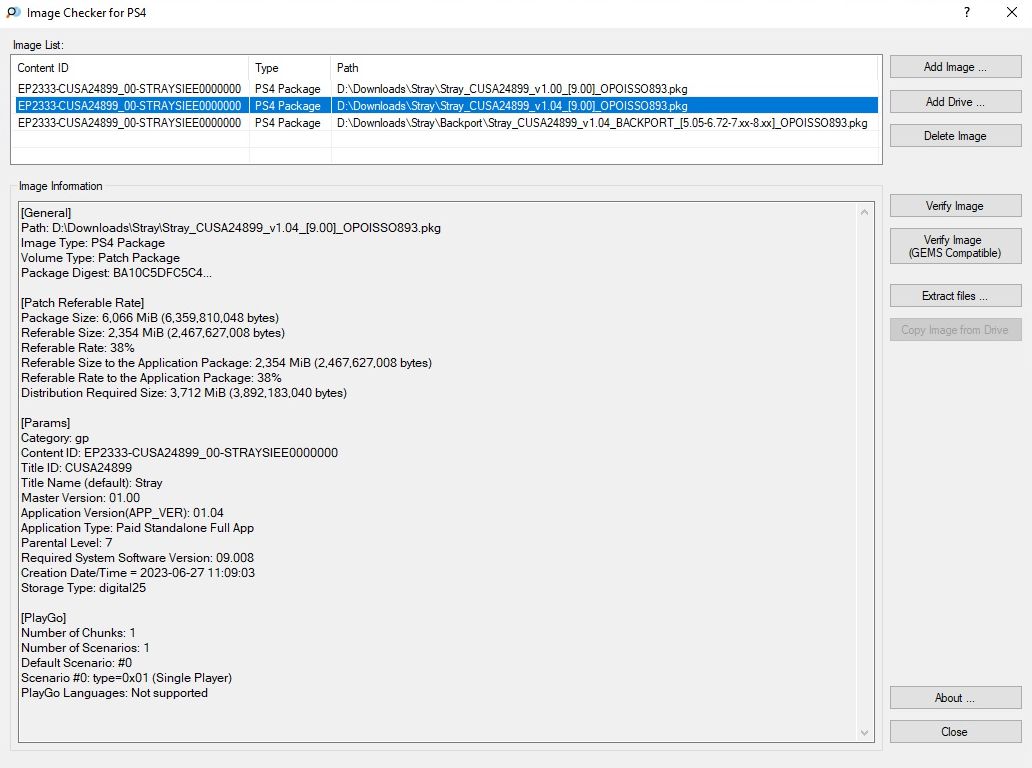
Task: Click the Add Drive button
Action: tap(955, 102)
